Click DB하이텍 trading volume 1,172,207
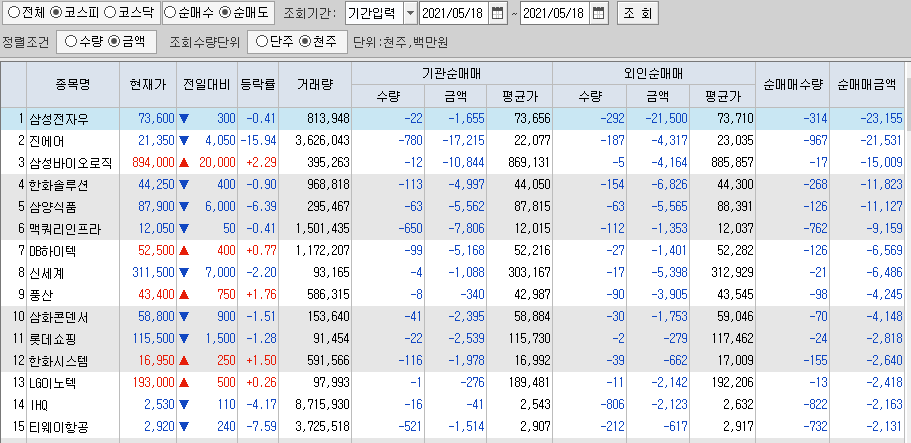 (x=322, y=251)
